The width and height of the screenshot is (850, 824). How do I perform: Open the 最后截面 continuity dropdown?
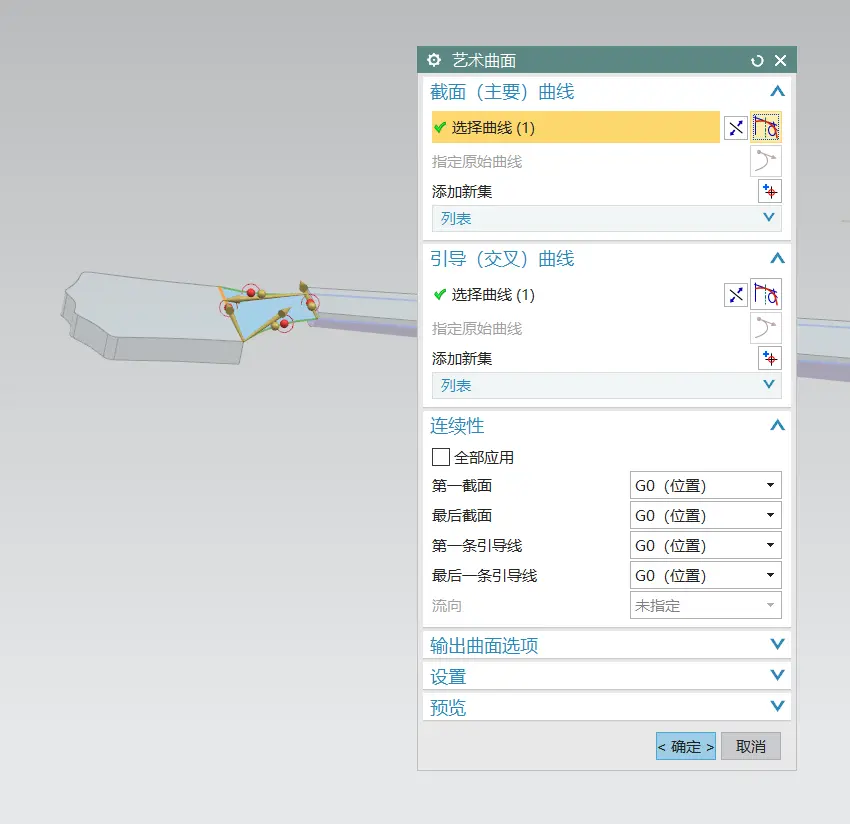(x=705, y=515)
